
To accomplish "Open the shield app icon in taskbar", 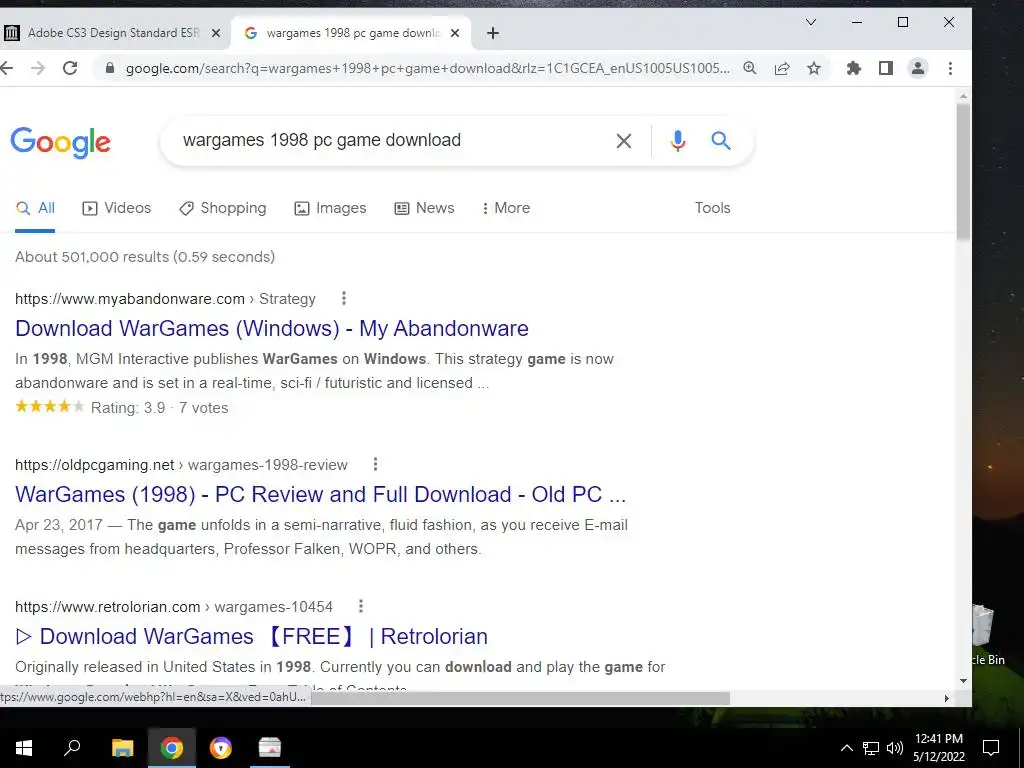I will pyautogui.click(x=221, y=748).
